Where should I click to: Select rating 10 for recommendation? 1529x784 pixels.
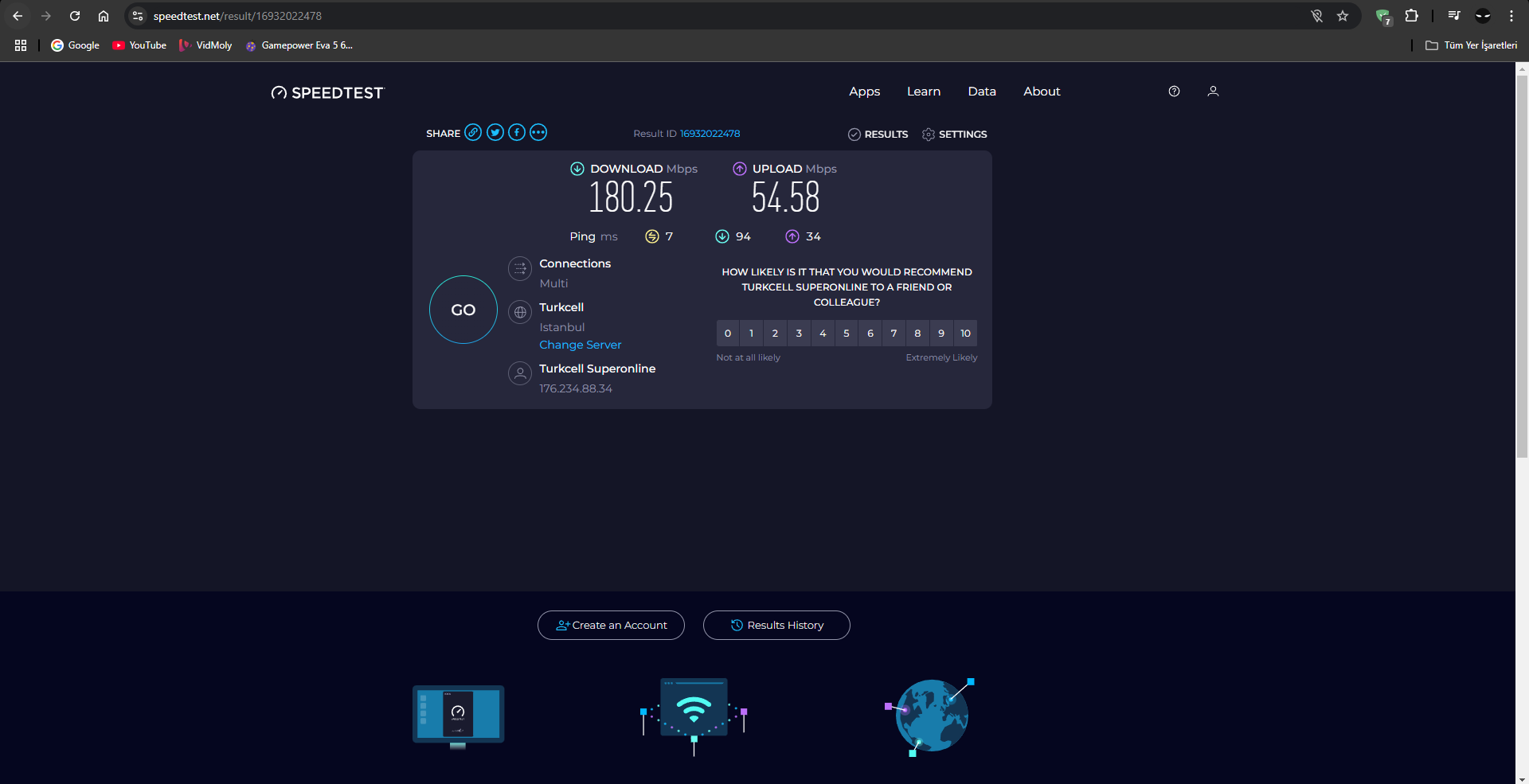point(965,333)
